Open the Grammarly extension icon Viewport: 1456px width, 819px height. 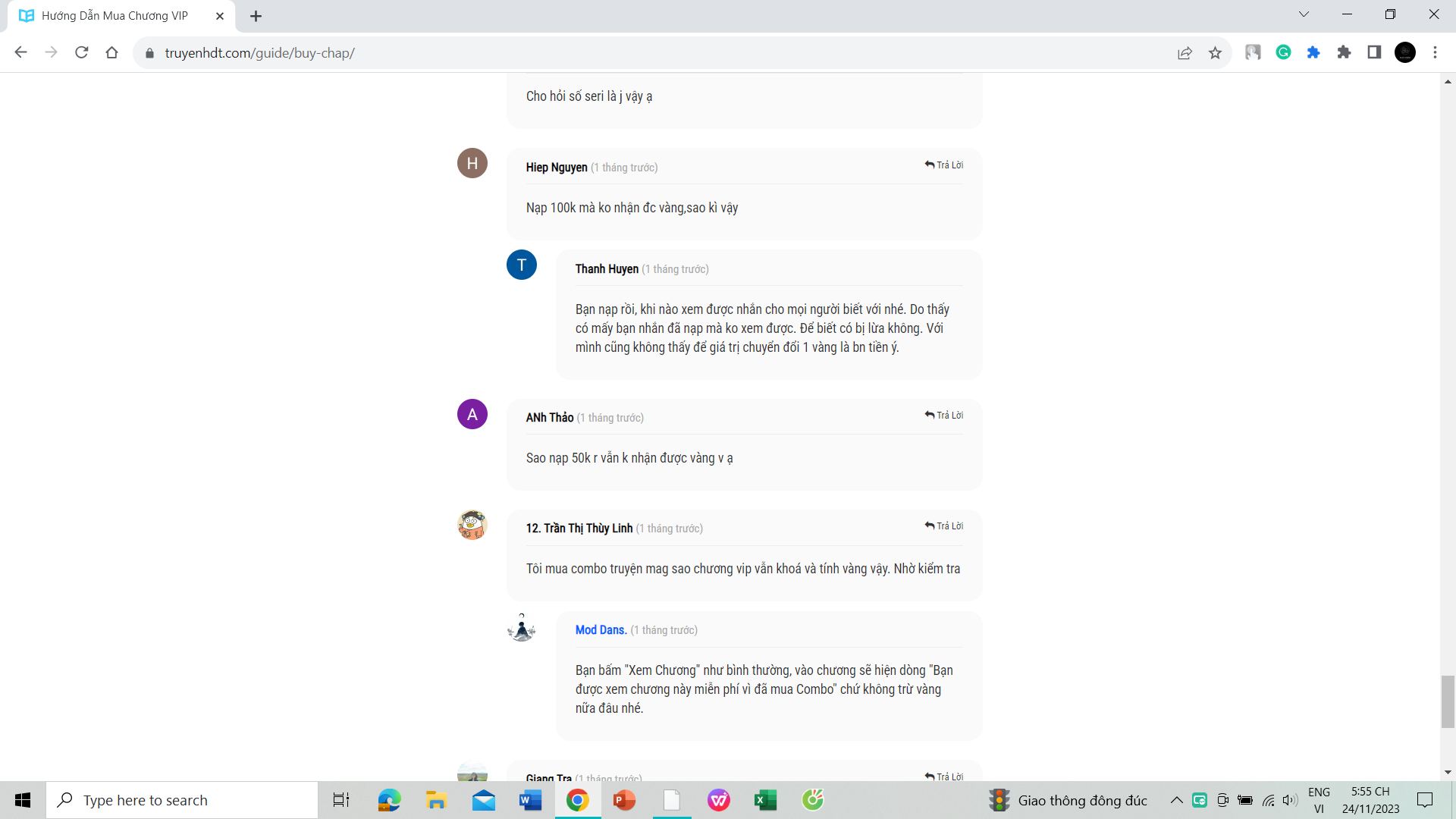click(x=1283, y=52)
